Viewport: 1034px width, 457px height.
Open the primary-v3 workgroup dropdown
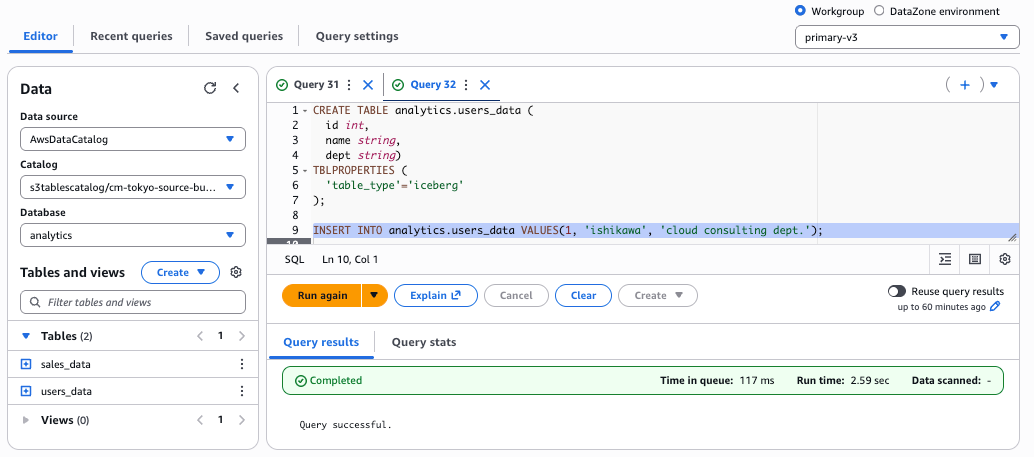[906, 38]
